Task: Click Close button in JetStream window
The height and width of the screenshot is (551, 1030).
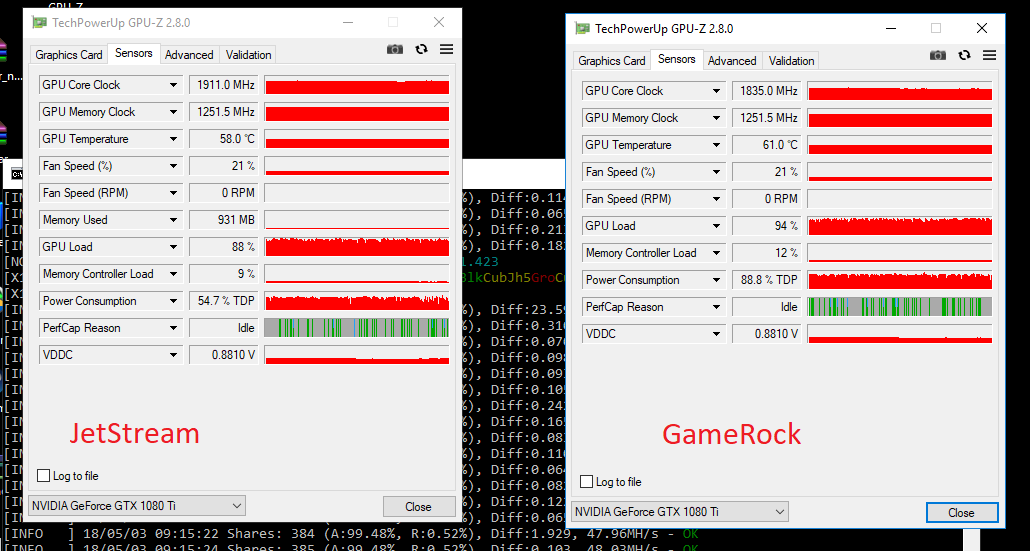Action: click(418, 506)
